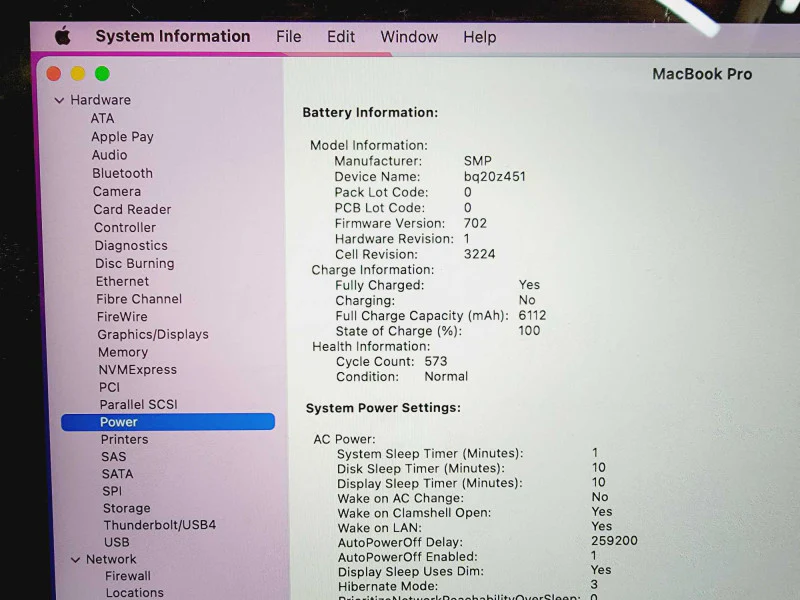Open the Help menu

click(x=480, y=37)
